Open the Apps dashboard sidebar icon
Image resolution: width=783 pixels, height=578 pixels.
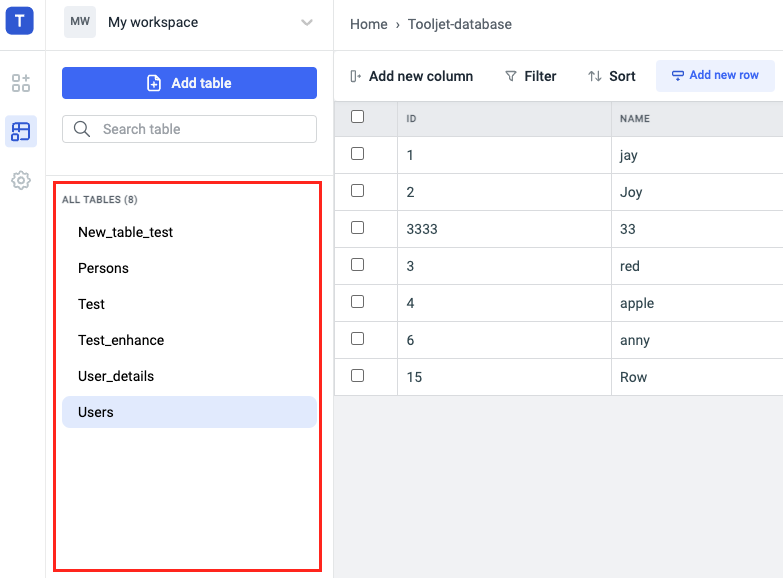coord(21,82)
